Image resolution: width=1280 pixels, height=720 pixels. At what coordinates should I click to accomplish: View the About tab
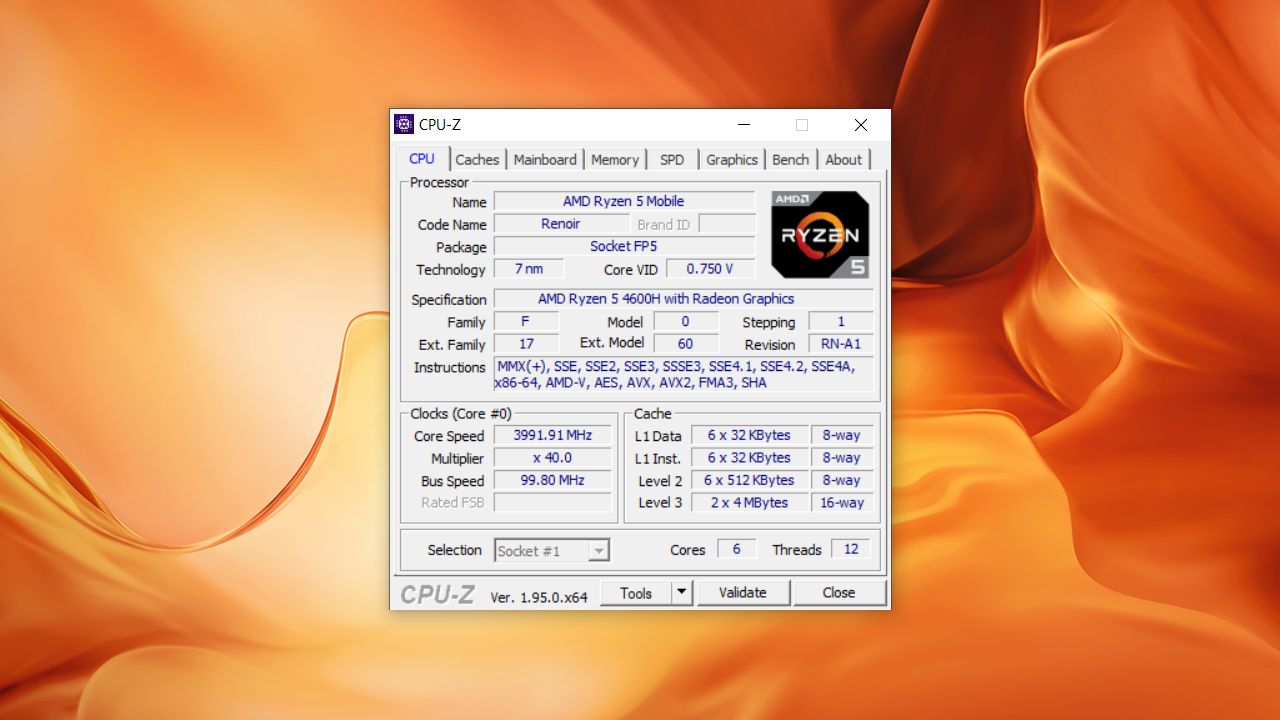point(843,160)
